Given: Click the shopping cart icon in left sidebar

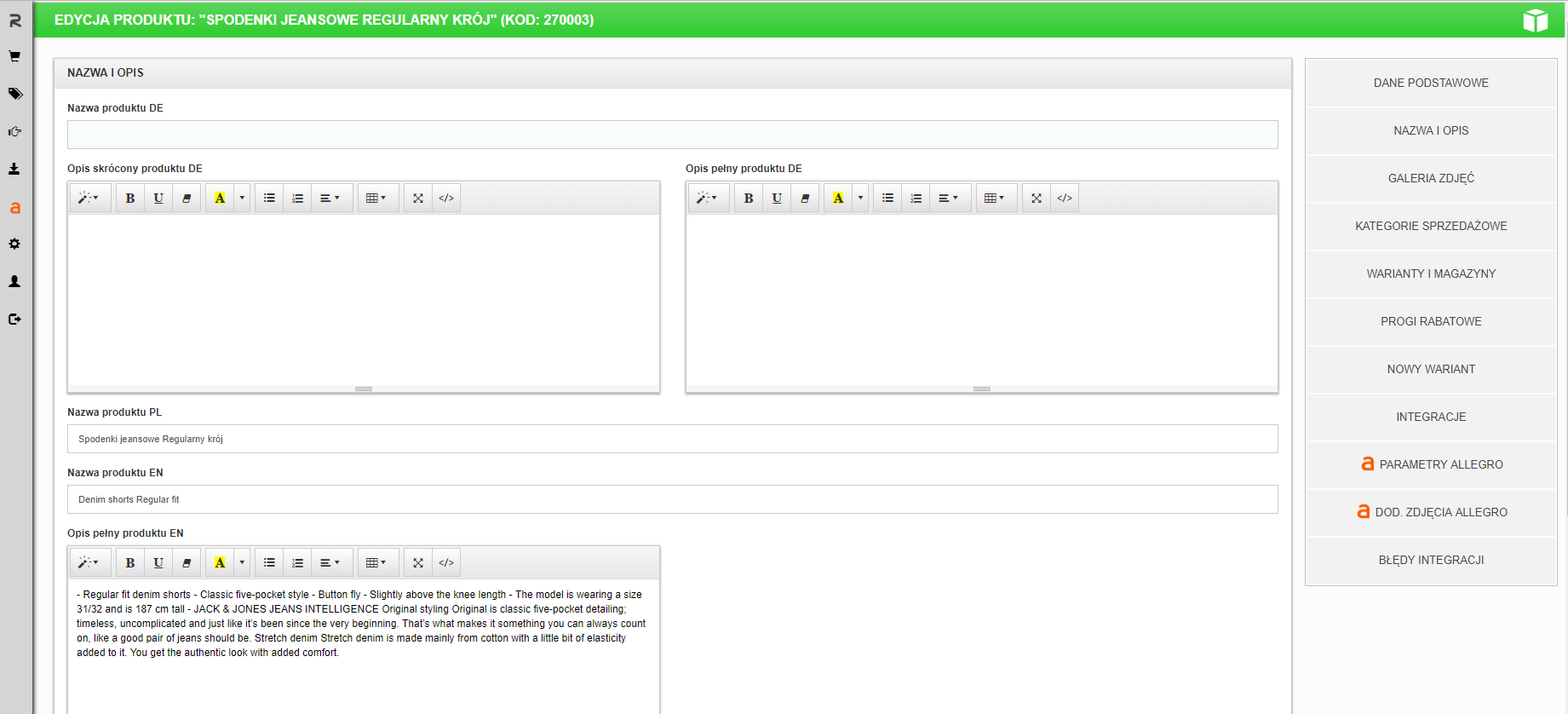Looking at the screenshot, I should click(x=14, y=57).
